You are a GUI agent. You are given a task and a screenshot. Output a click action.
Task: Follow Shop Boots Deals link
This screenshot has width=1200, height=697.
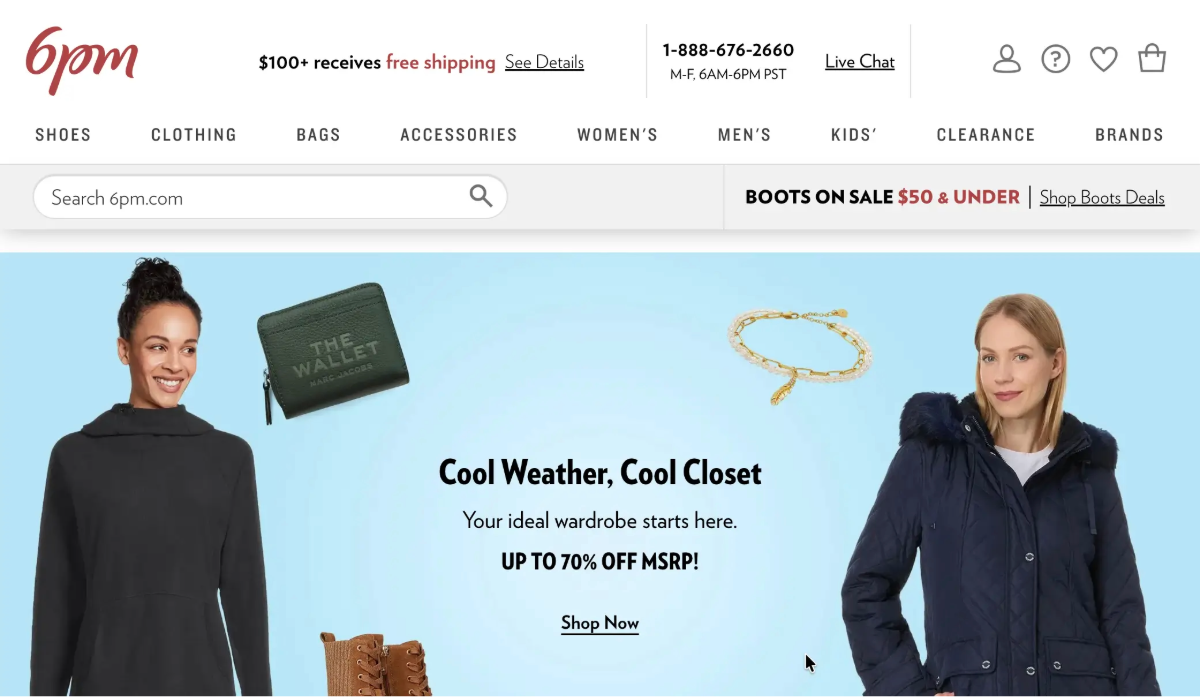point(1102,197)
